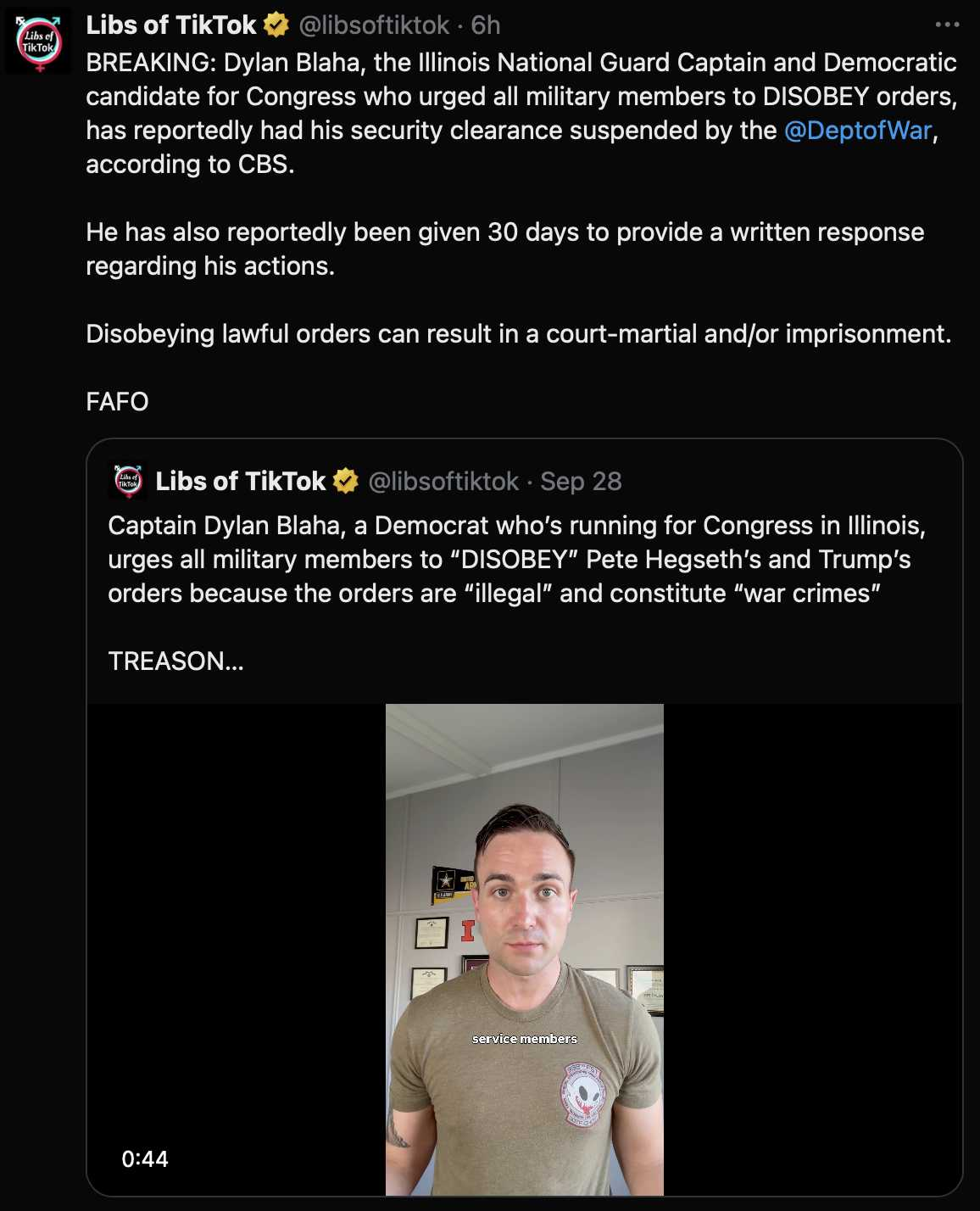Click the quoted text starting "Captain Dylan Blaha"

(516, 559)
